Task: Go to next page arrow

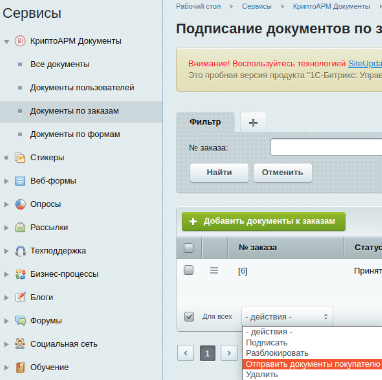Action: pyautogui.click(x=229, y=353)
